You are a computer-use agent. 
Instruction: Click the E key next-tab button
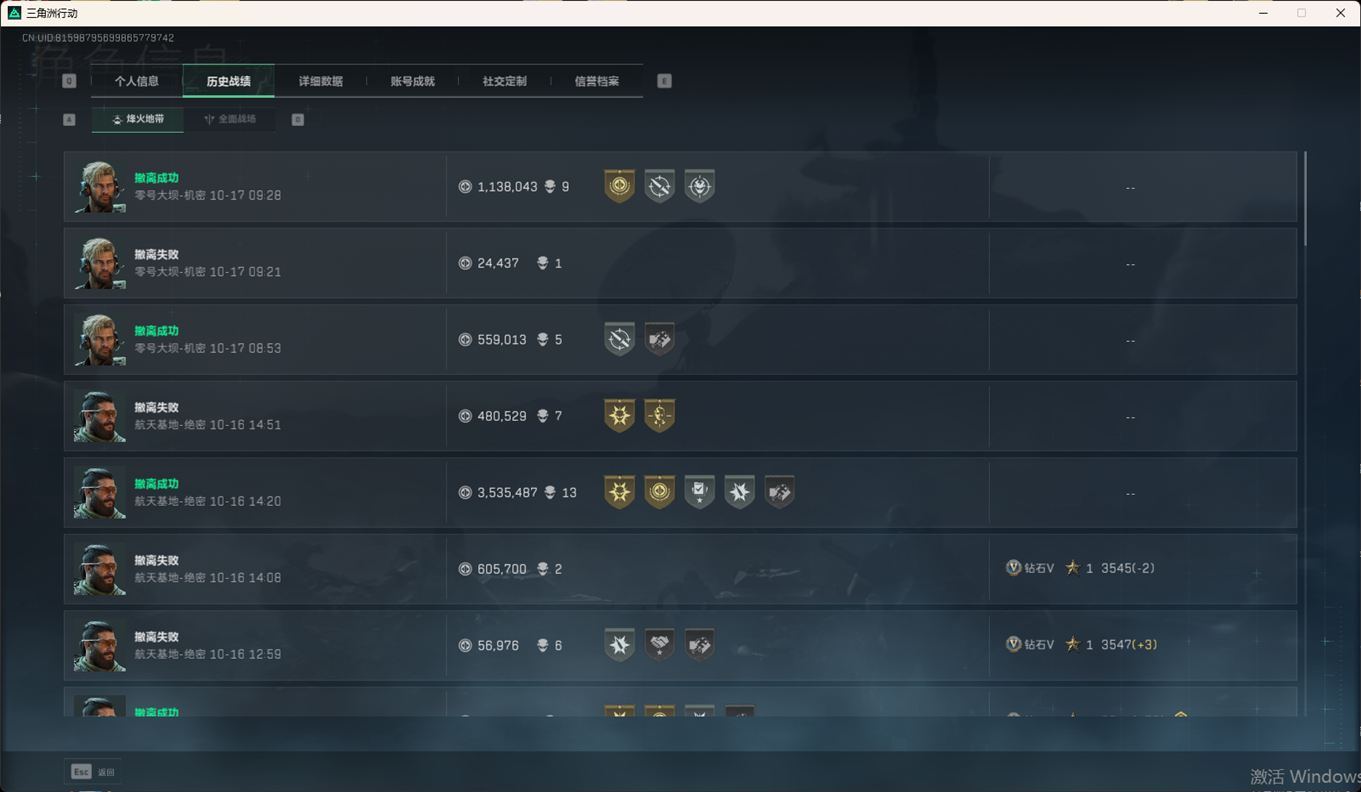pyautogui.click(x=664, y=81)
